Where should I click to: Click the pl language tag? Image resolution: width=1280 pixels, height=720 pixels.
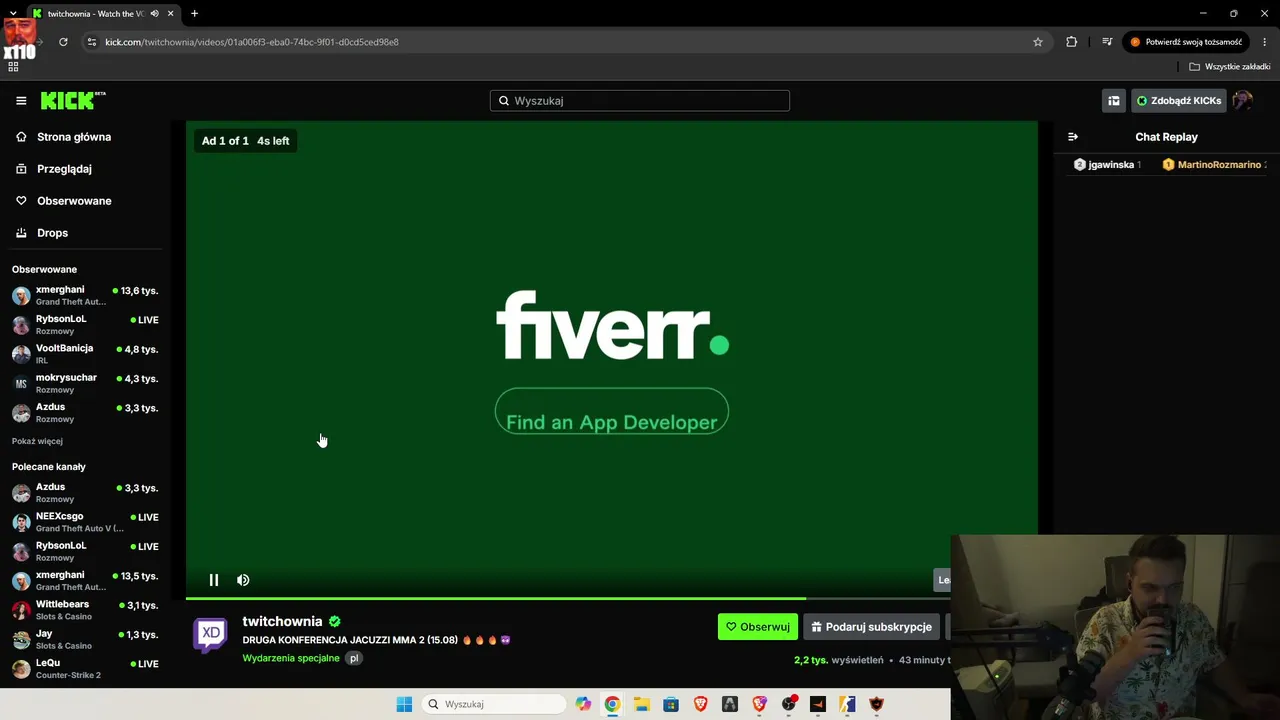pyautogui.click(x=354, y=658)
